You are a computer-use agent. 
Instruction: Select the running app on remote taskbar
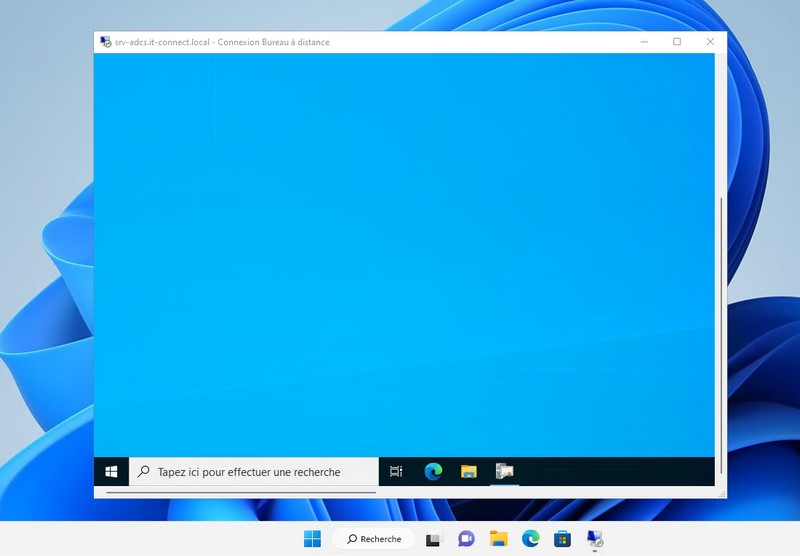[x=504, y=471]
